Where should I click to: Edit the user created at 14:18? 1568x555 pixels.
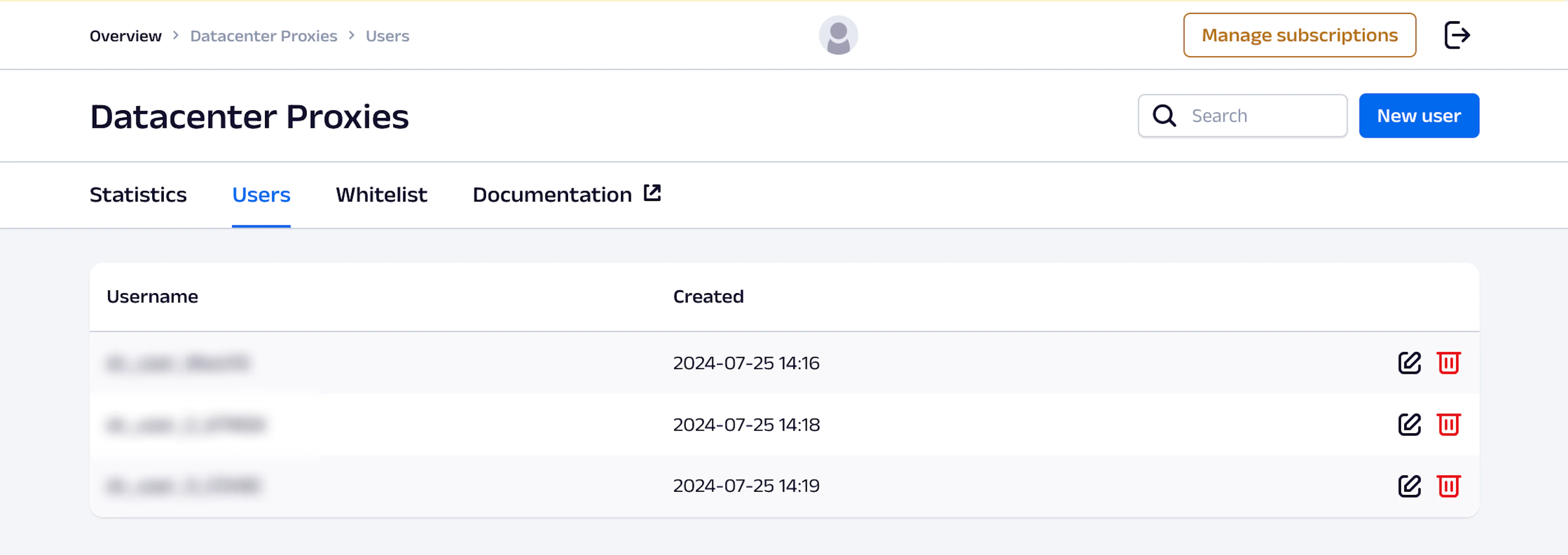click(1409, 425)
